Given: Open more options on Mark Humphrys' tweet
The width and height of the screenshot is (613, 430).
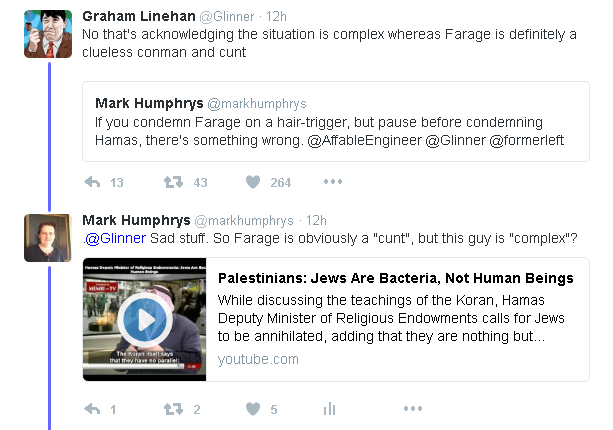Looking at the screenshot, I should point(413,409).
